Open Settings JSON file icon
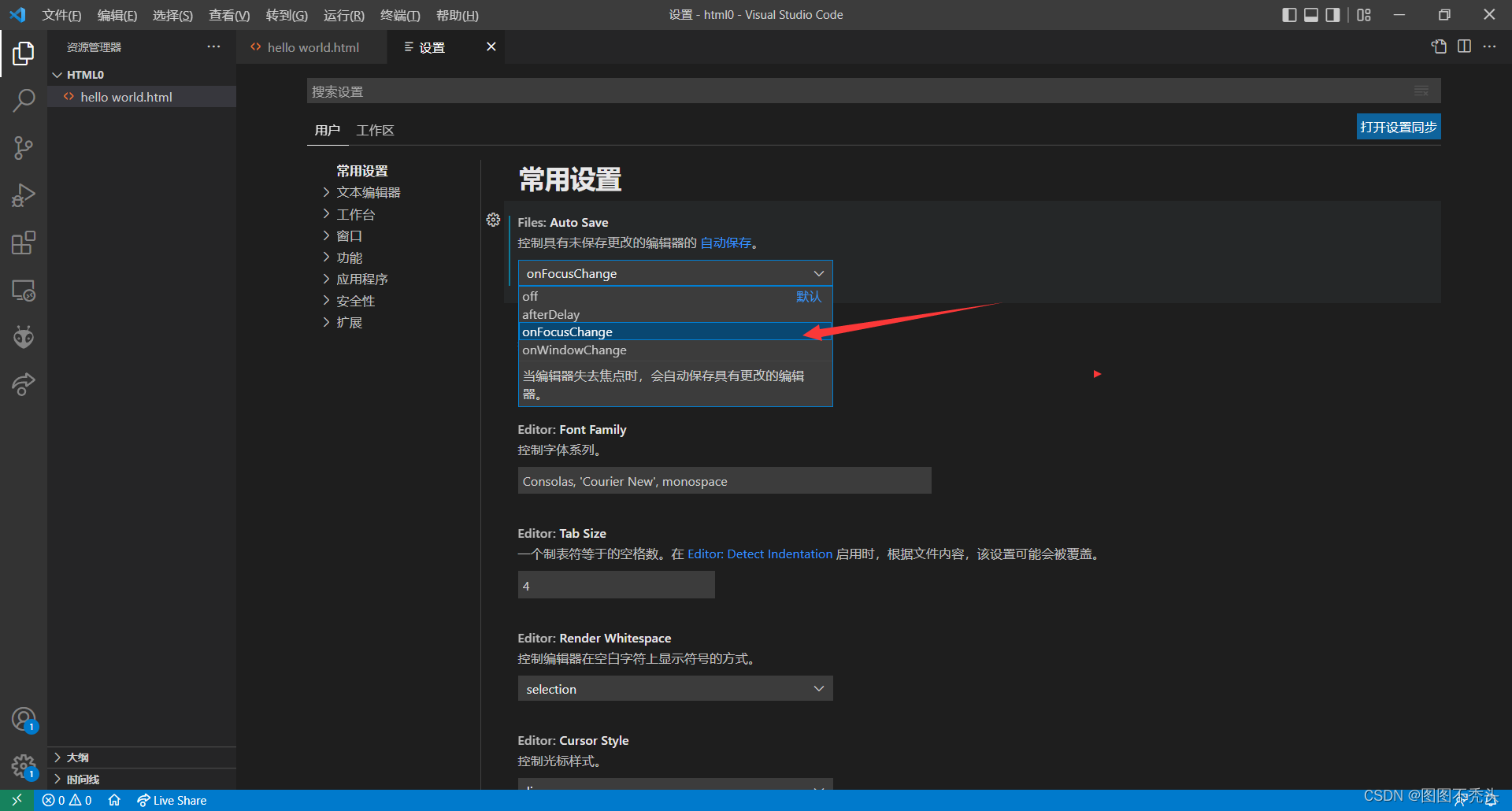The image size is (1512, 811). (x=1439, y=46)
